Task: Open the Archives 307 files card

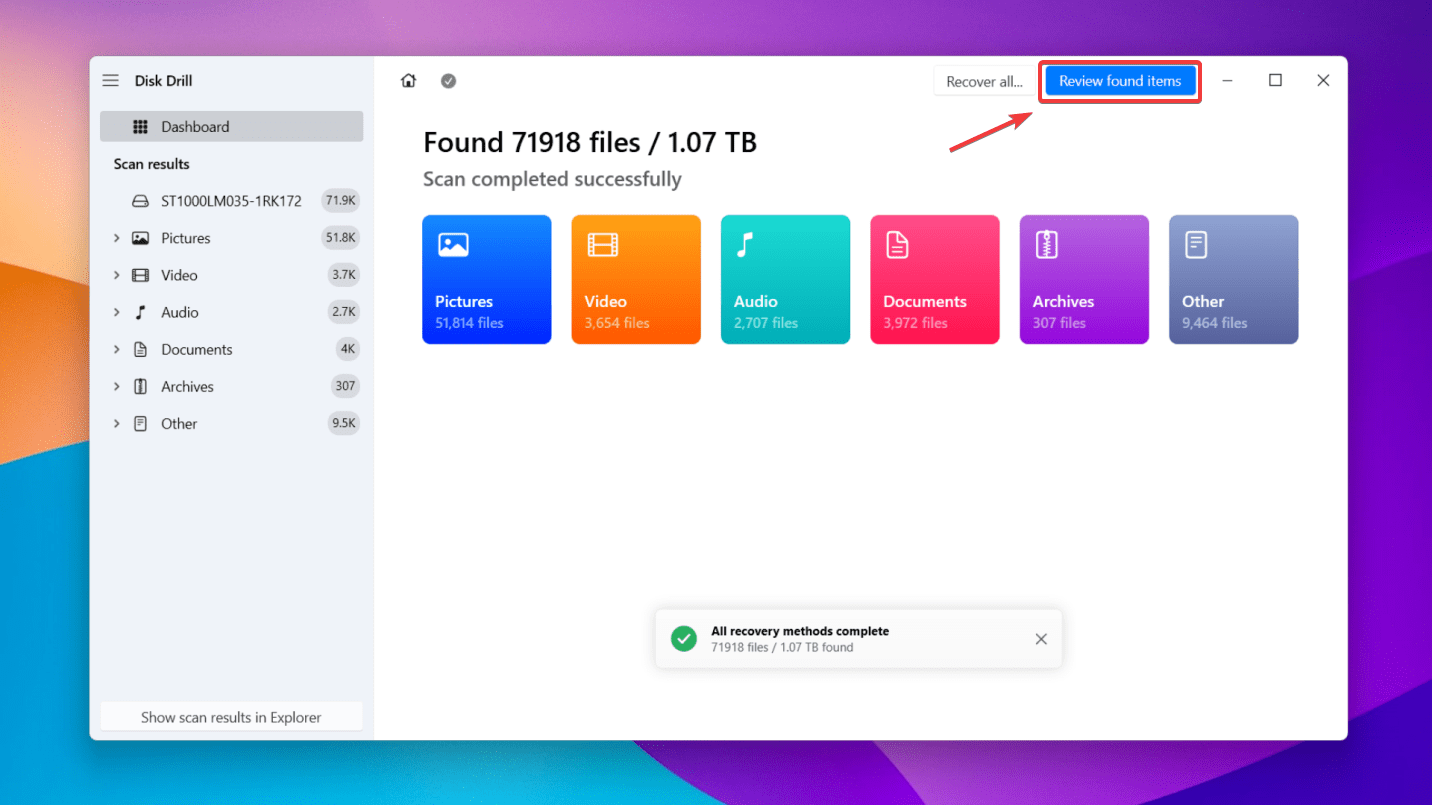Action: (x=1084, y=279)
